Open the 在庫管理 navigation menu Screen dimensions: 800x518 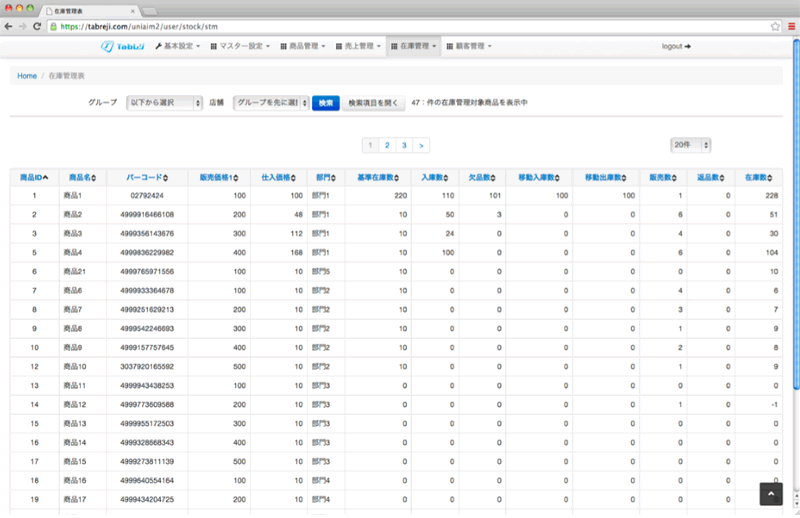pos(414,46)
